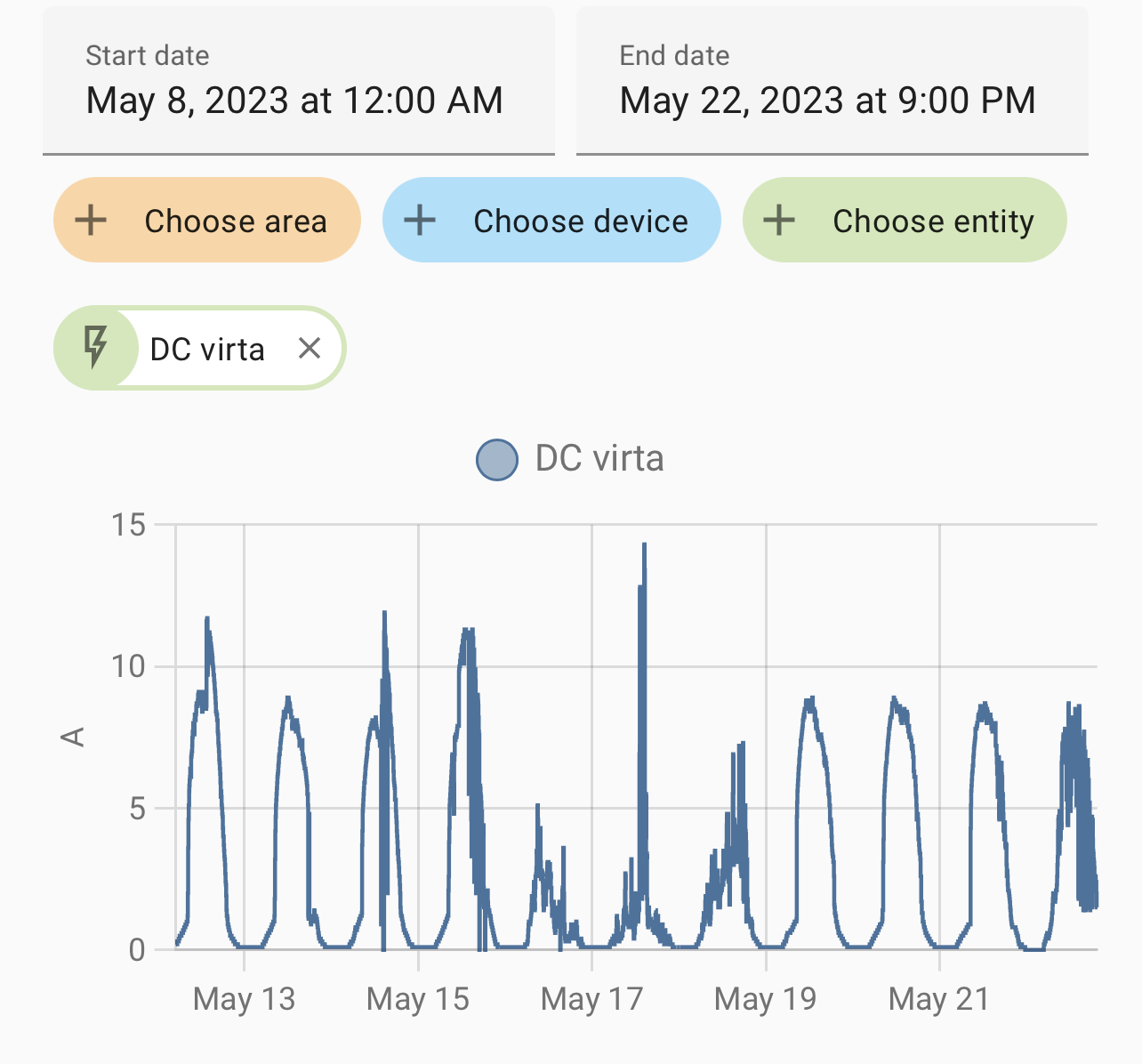Screen dimensions: 1142x1064
Task: Click the May 13 x-axis label
Action: coord(244,999)
